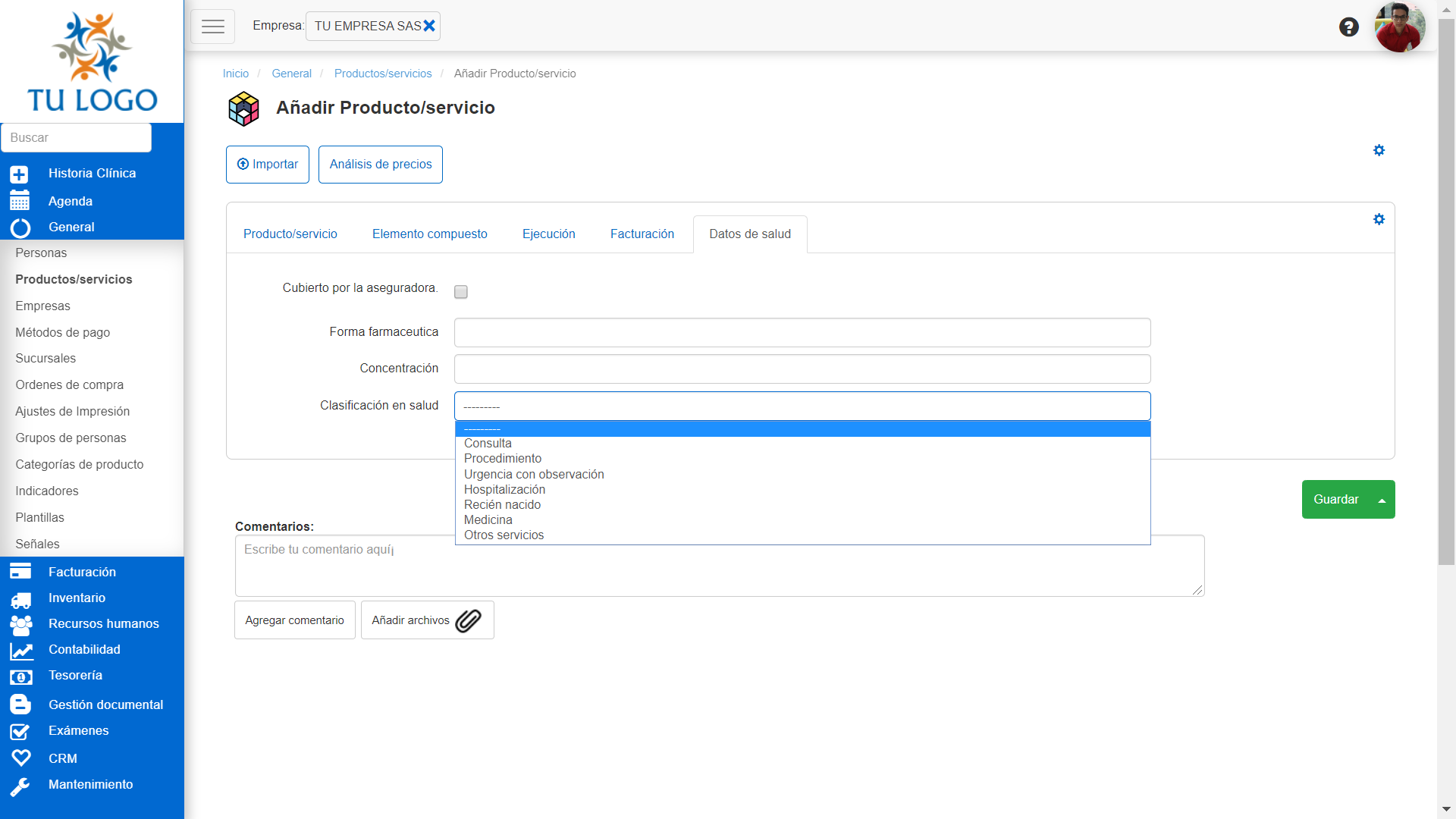Click the Análisis de precios button
Viewport: 1456px width, 819px height.
380,165
